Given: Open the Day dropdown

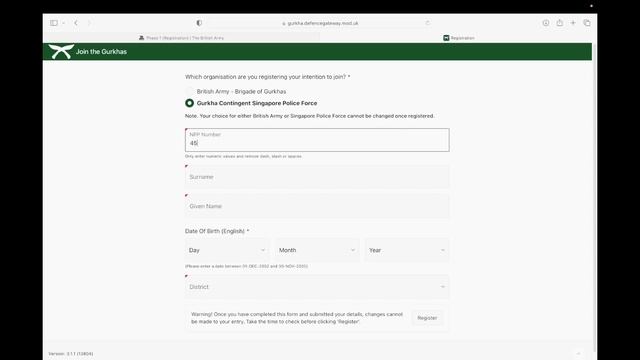Looking at the screenshot, I should 227,250.
